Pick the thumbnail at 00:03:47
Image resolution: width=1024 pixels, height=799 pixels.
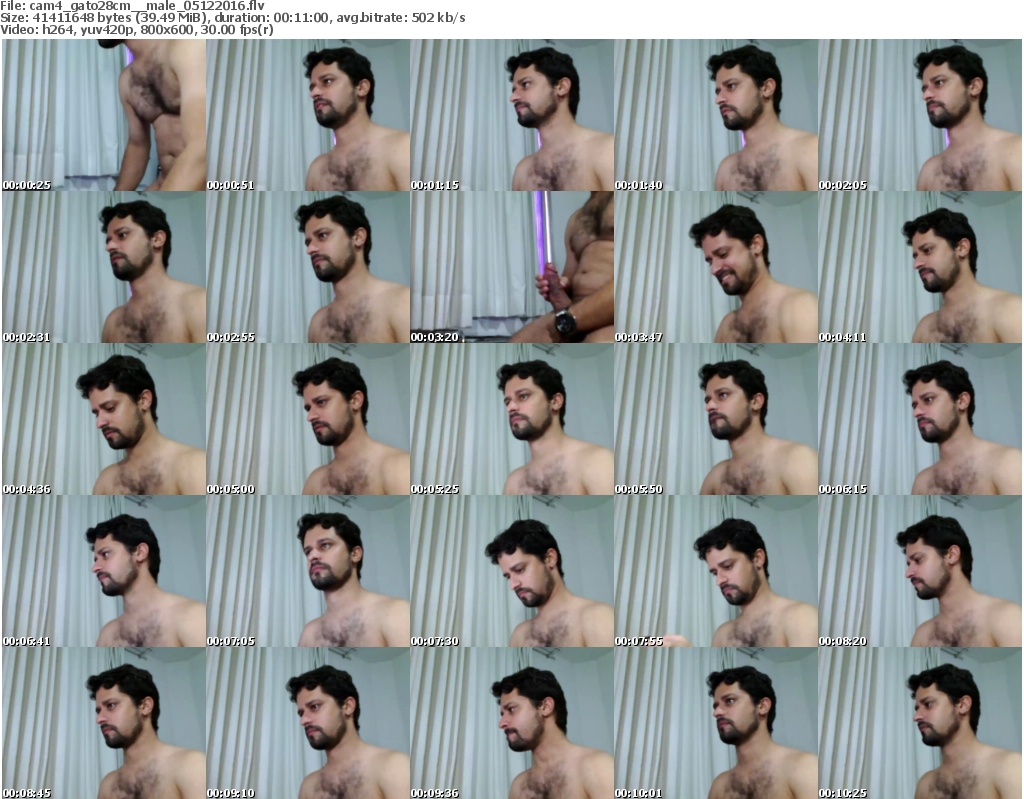coord(715,267)
